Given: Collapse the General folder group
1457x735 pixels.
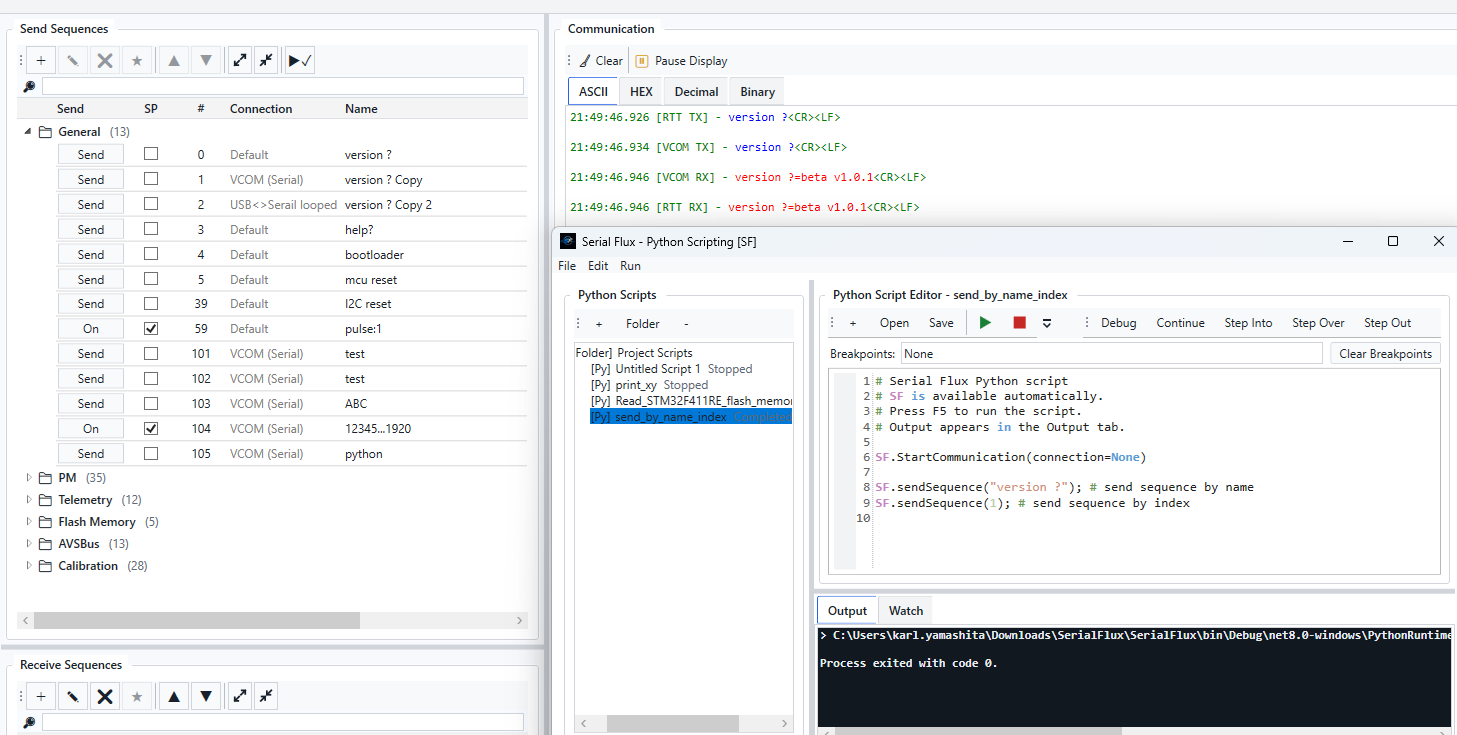Looking at the screenshot, I should coord(27,132).
